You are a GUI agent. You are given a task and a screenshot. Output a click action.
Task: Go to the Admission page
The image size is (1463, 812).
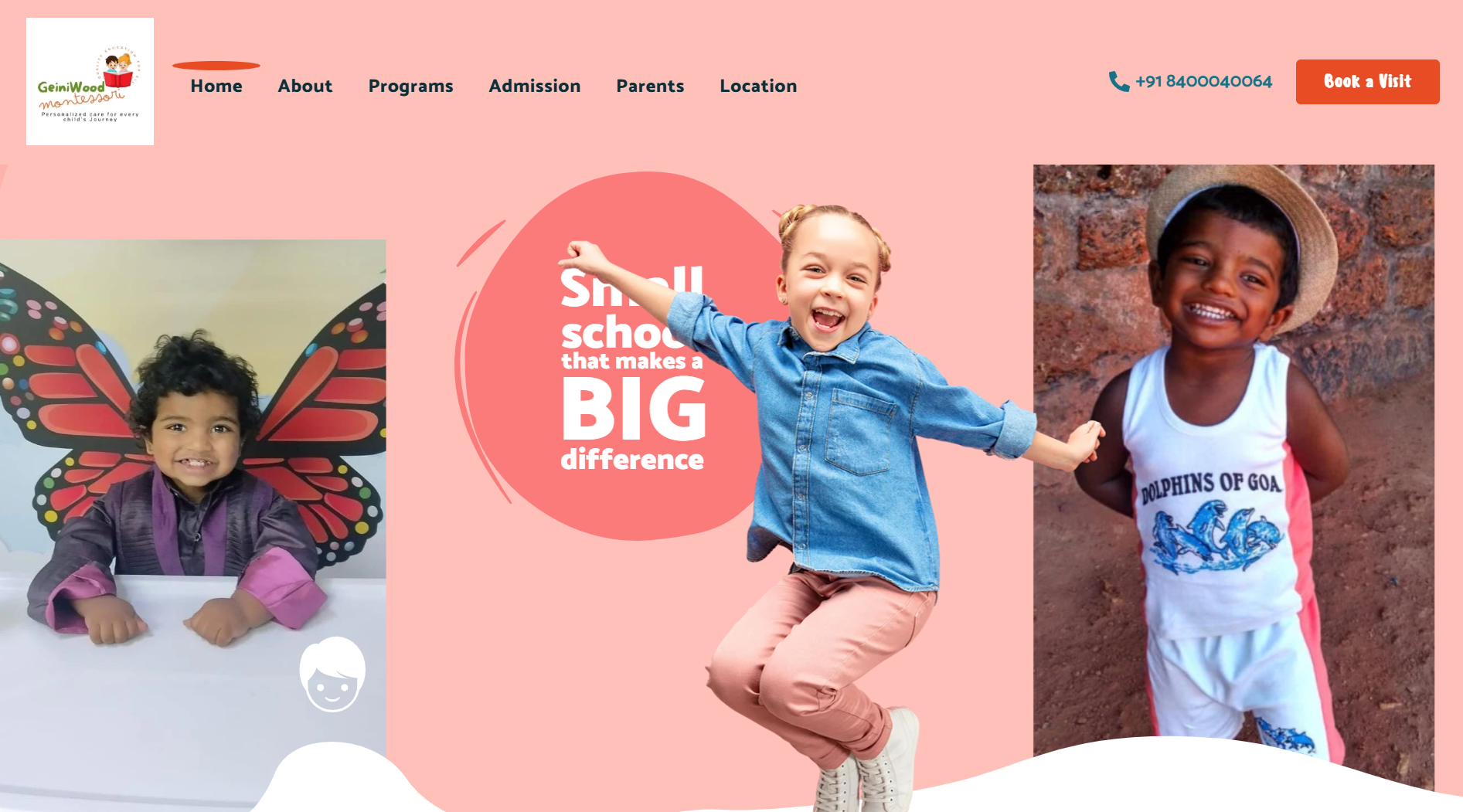point(535,86)
